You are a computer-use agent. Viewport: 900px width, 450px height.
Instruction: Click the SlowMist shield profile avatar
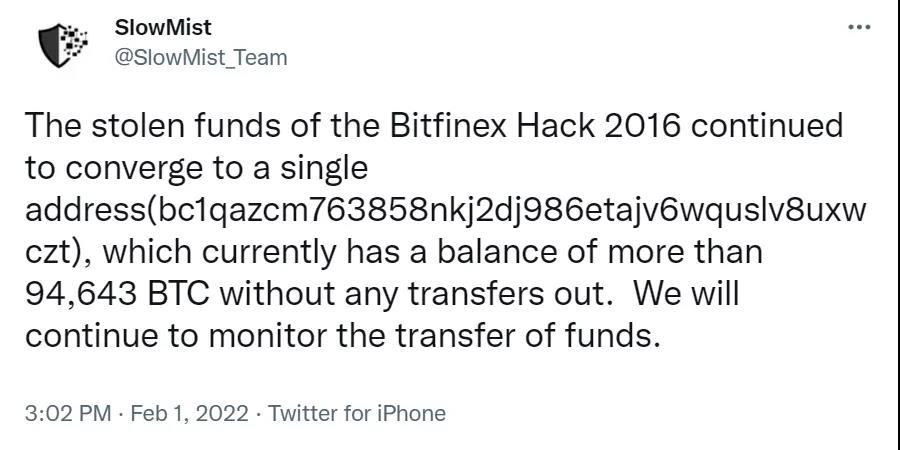coord(62,45)
